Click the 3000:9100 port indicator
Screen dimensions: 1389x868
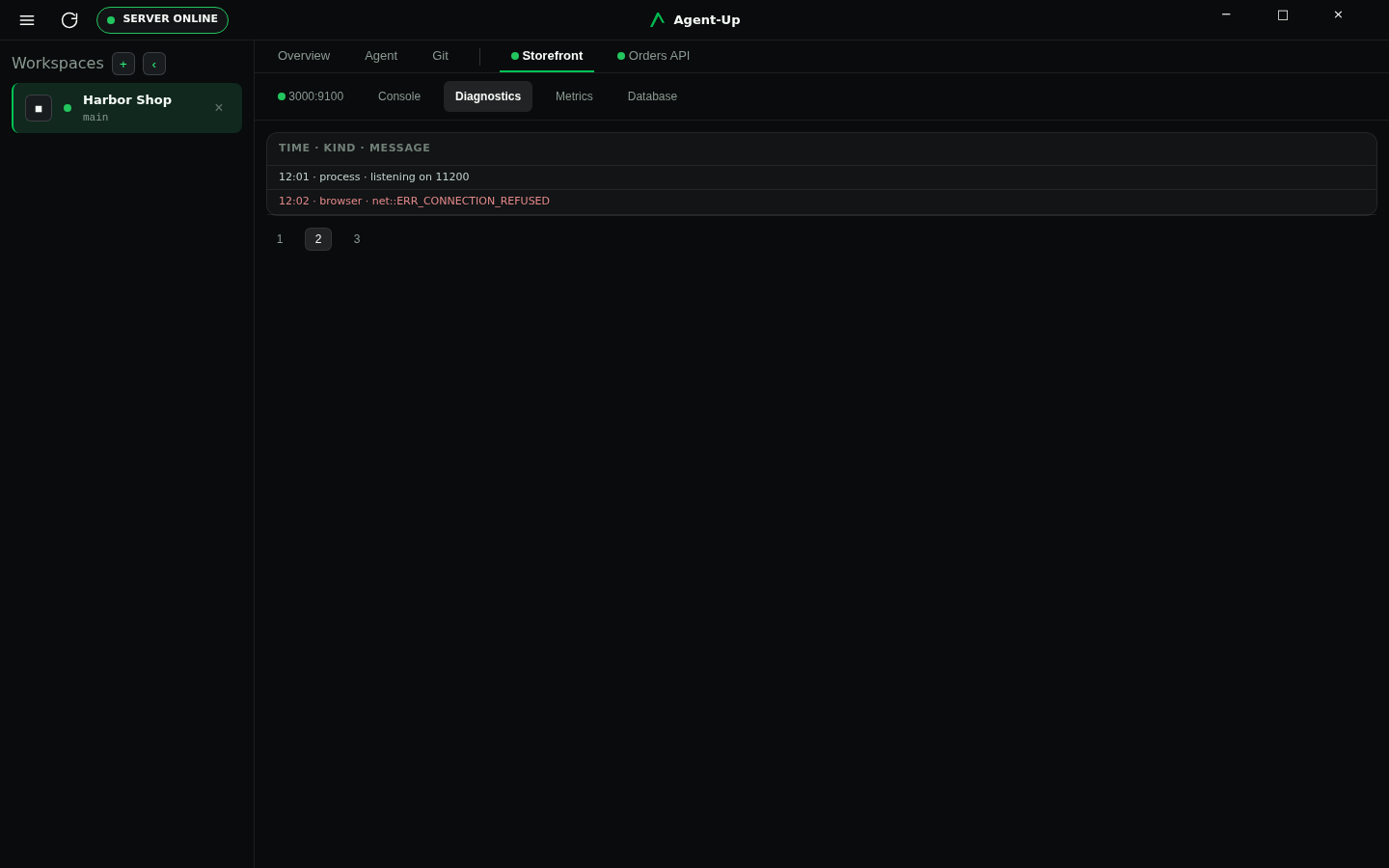pos(311,96)
